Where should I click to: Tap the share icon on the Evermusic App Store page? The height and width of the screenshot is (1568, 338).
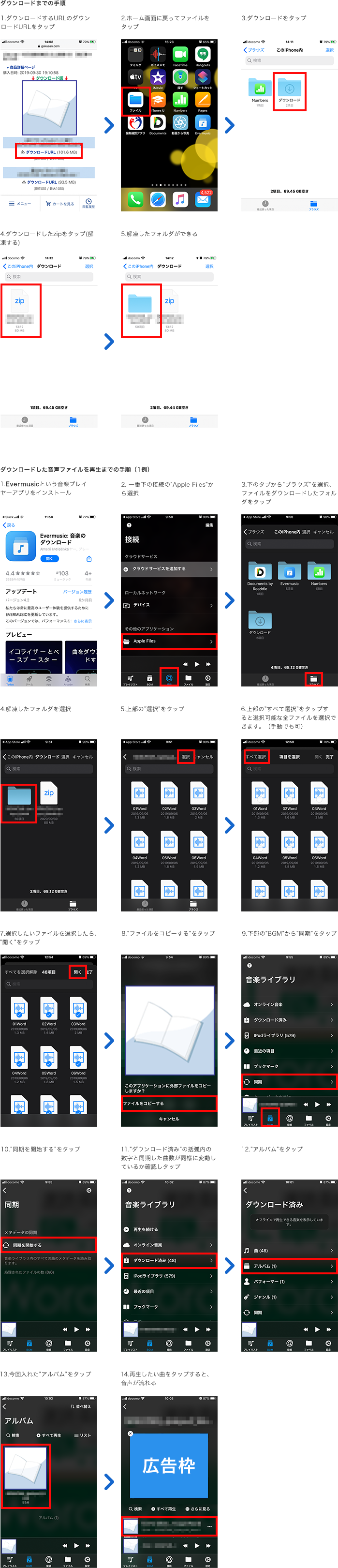(89, 558)
